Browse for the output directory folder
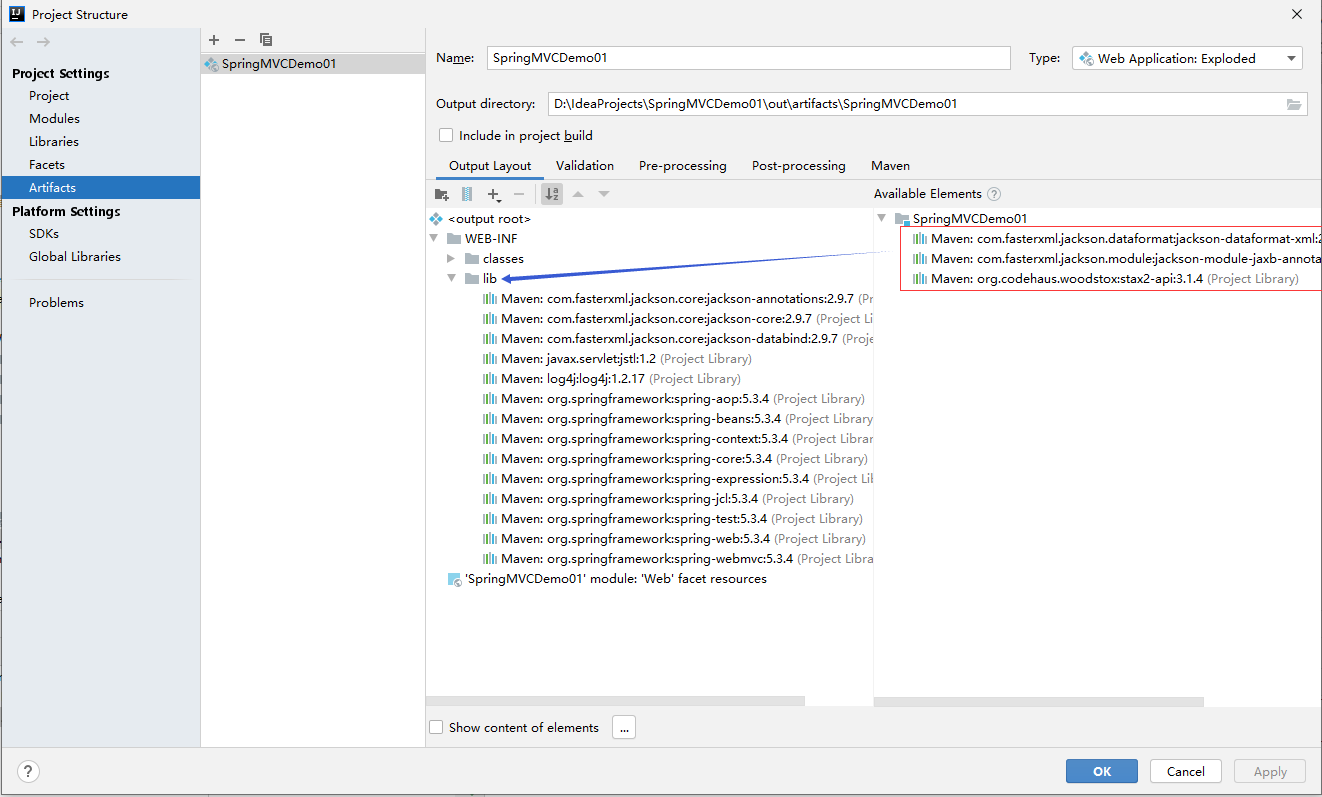This screenshot has width=1322, height=797. click(1294, 104)
